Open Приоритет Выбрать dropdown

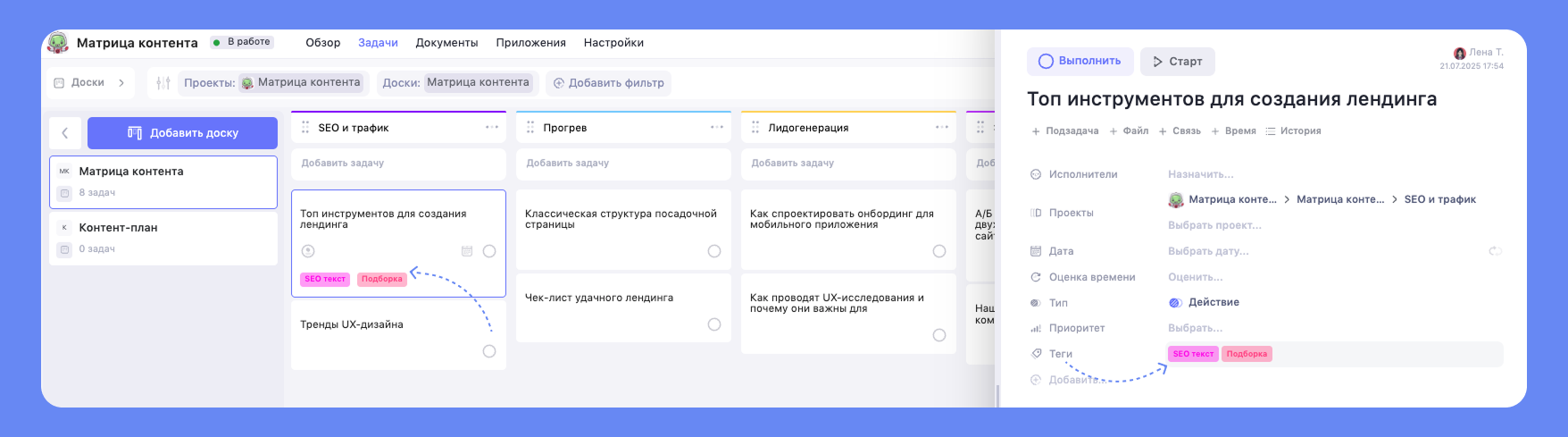coord(1195,328)
